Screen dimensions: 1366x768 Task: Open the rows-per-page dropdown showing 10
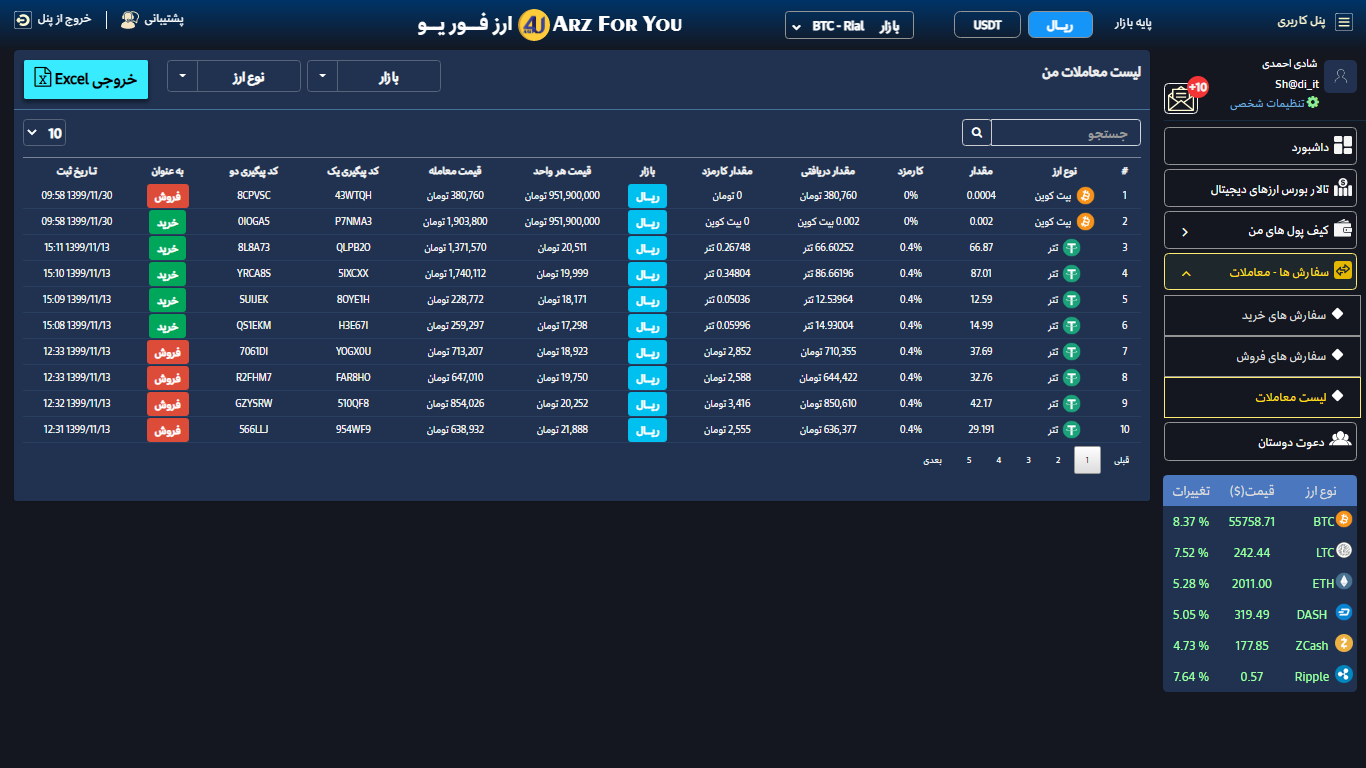pyautogui.click(x=44, y=133)
